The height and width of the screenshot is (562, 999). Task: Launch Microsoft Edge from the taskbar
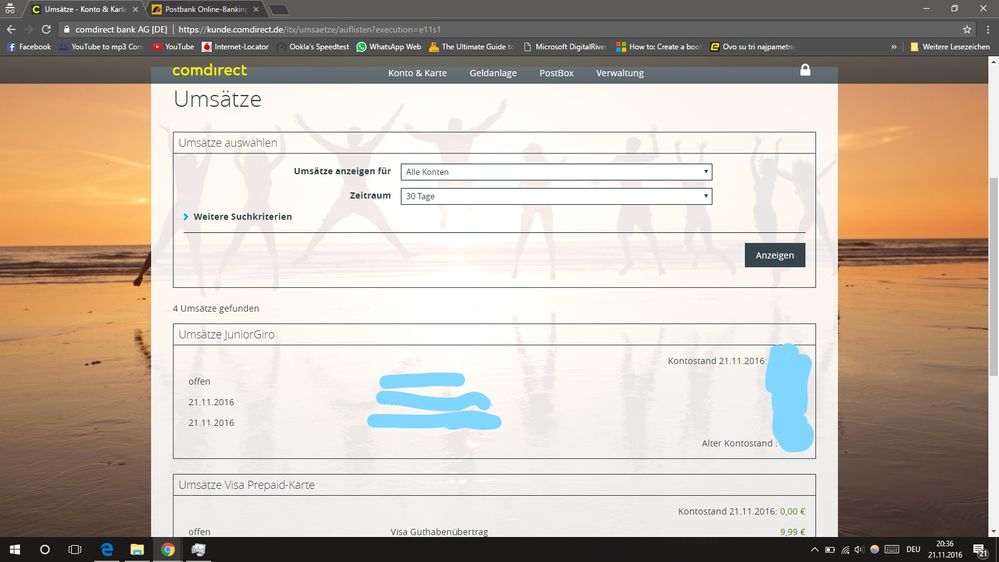(x=106, y=549)
